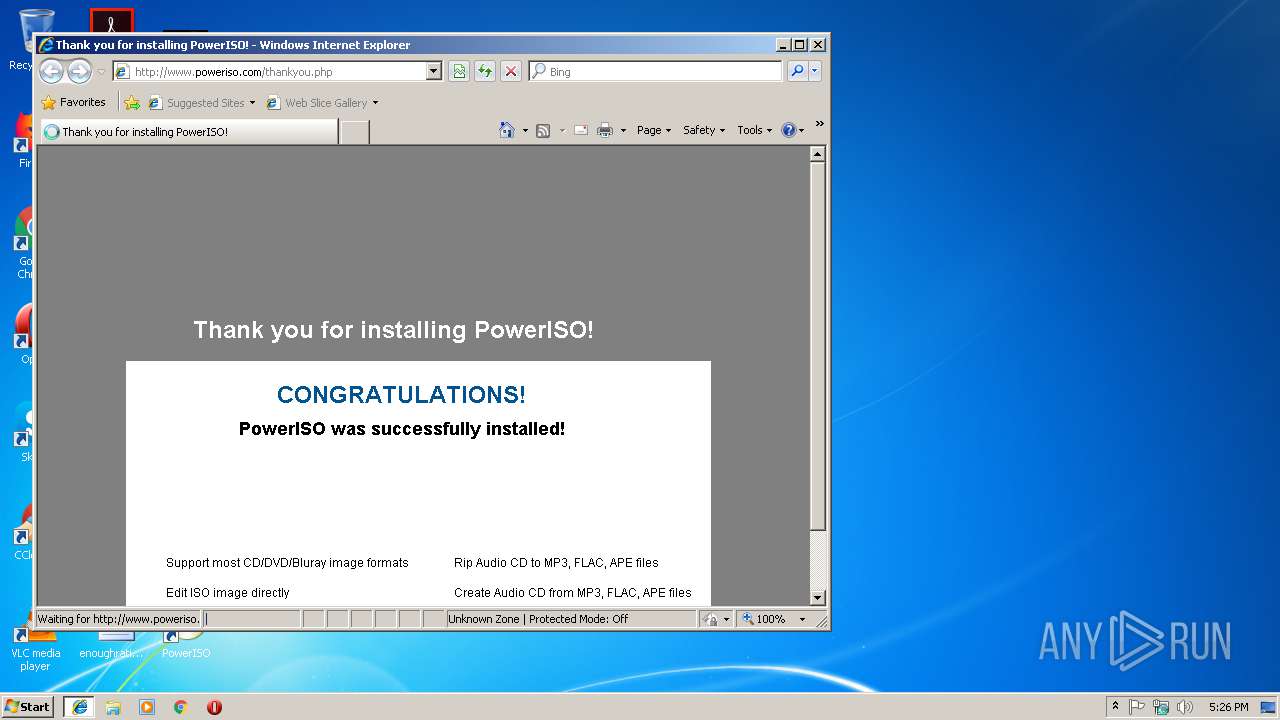Click 'Support most CD/DVD/Bluray image formats' text
Screen dimensions: 1280x720
point(287,563)
